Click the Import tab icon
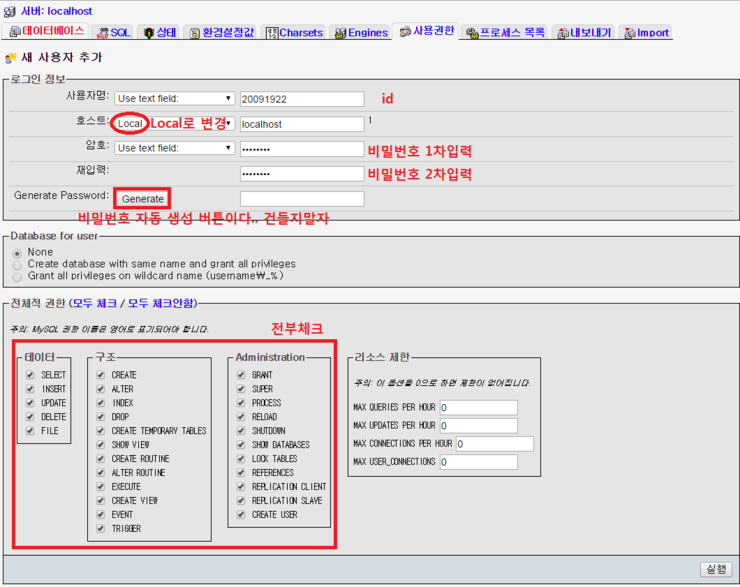This screenshot has width=740, height=587. pyautogui.click(x=630, y=33)
